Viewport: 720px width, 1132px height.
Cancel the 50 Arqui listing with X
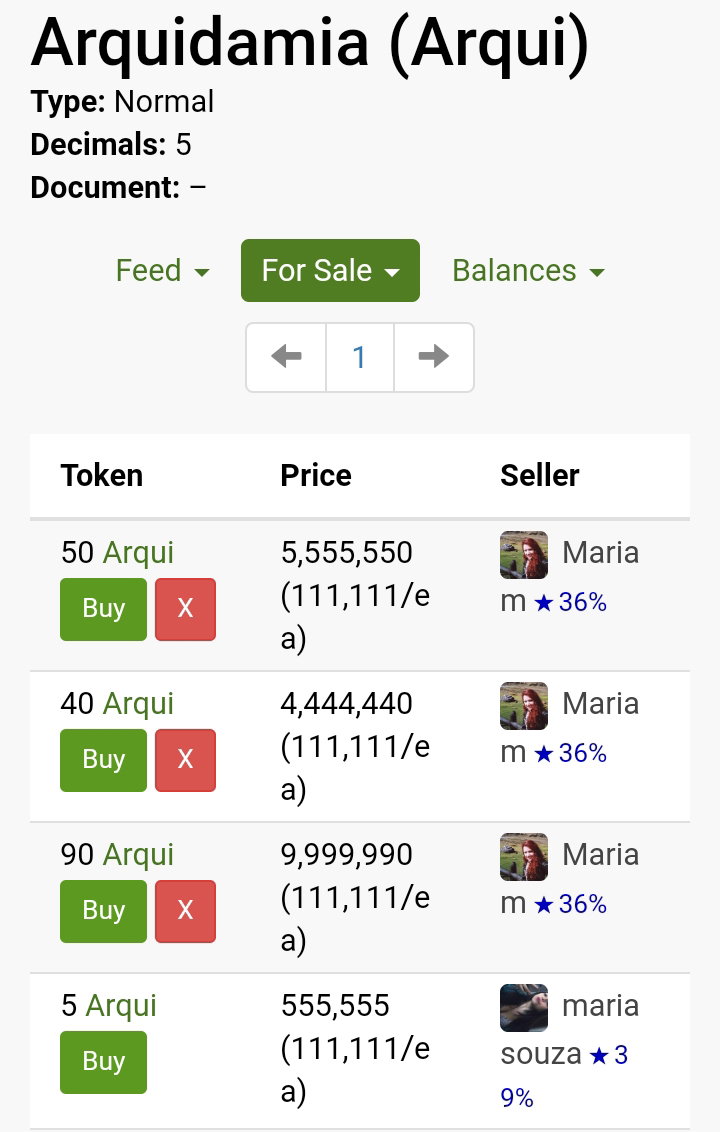click(186, 609)
